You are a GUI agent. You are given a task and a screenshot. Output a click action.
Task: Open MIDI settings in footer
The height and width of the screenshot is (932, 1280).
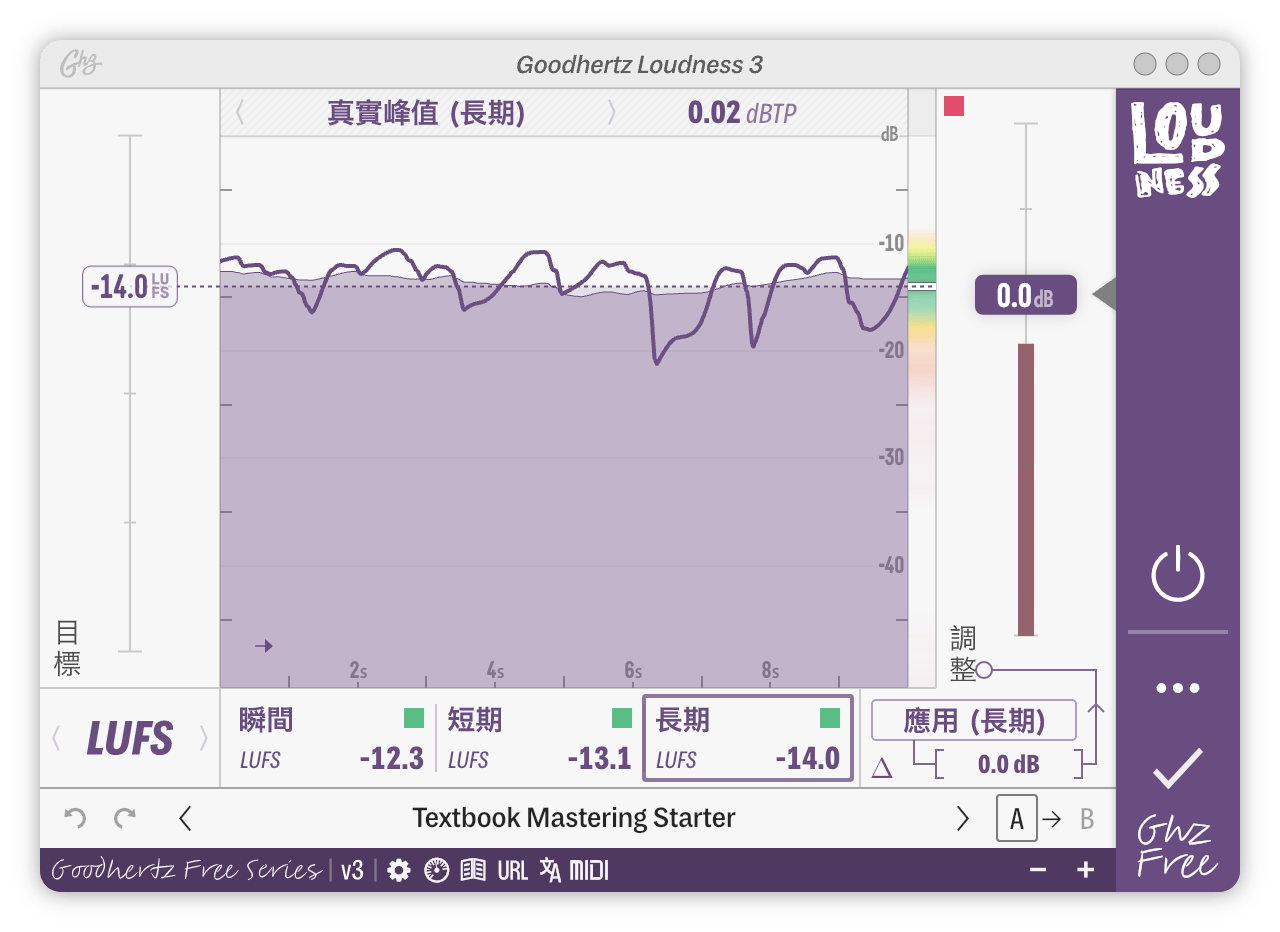point(589,871)
